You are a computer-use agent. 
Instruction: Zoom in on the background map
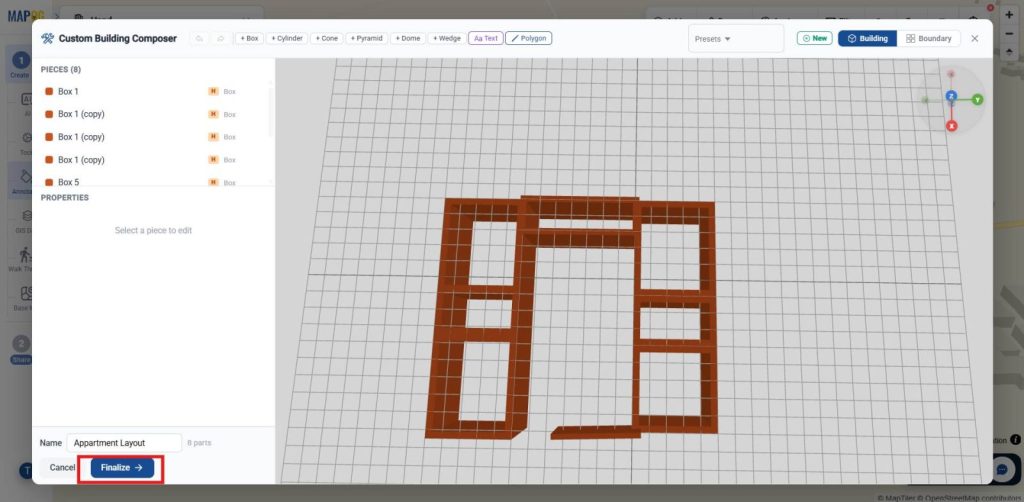pos(1009,14)
